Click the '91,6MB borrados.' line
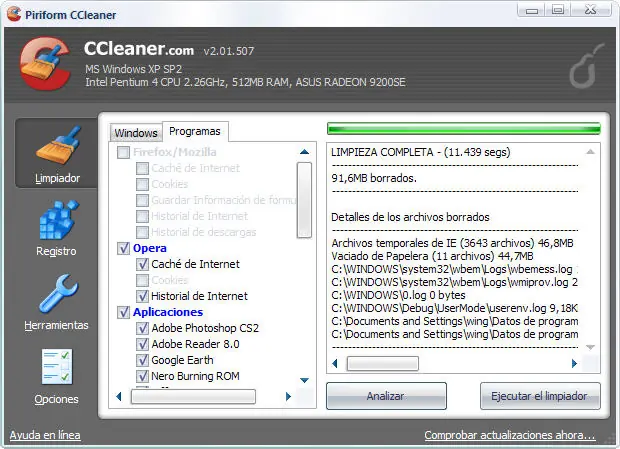620x449 pixels. [374, 178]
